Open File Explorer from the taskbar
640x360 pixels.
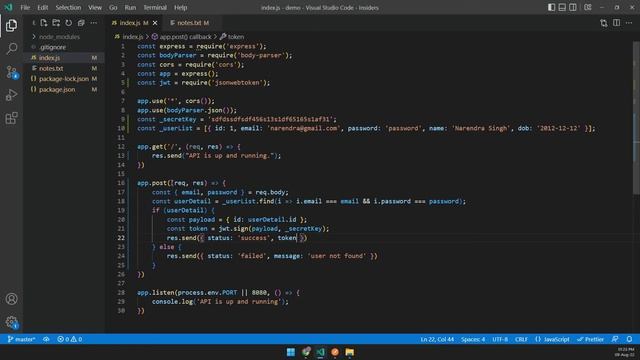click(350, 352)
